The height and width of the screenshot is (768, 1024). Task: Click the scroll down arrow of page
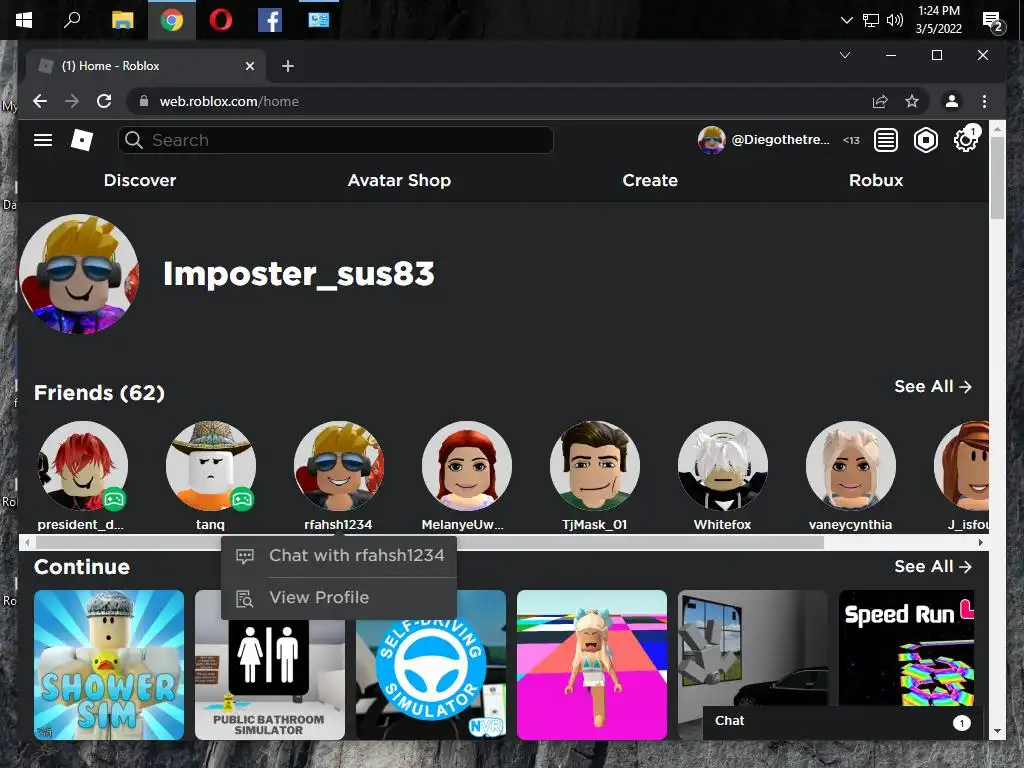point(997,731)
